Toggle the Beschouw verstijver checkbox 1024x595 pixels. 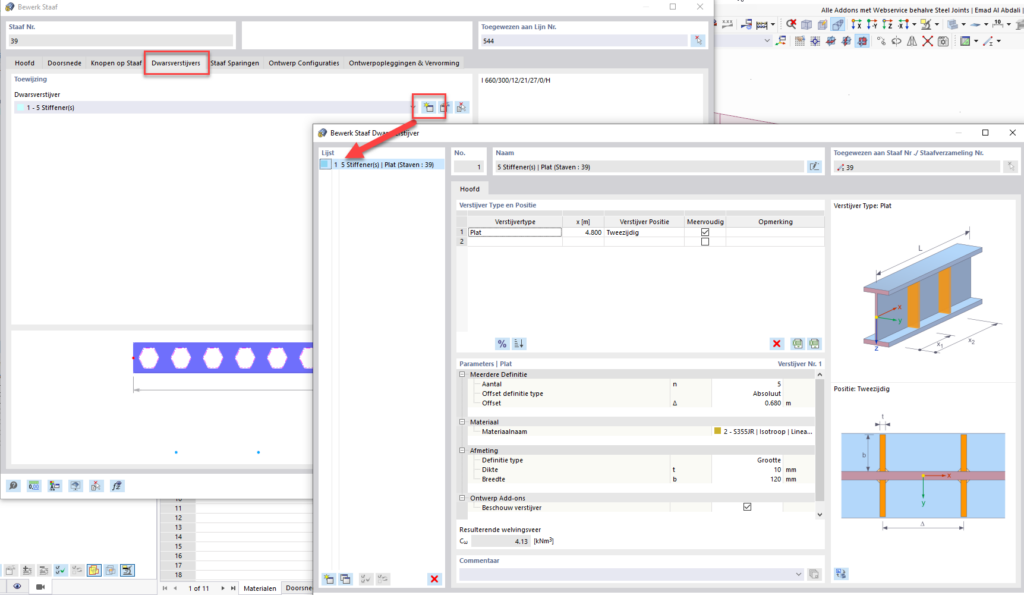coord(747,507)
